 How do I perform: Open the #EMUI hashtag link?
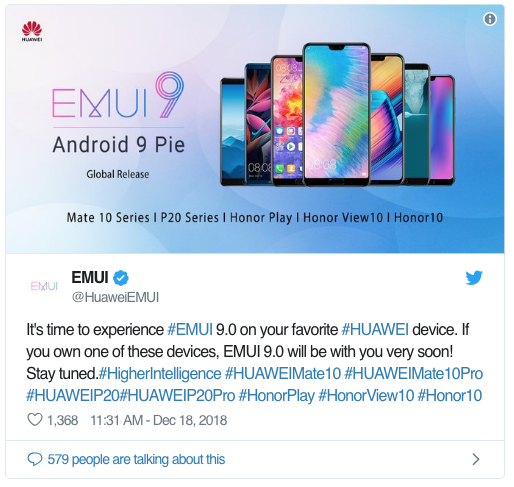tap(190, 330)
